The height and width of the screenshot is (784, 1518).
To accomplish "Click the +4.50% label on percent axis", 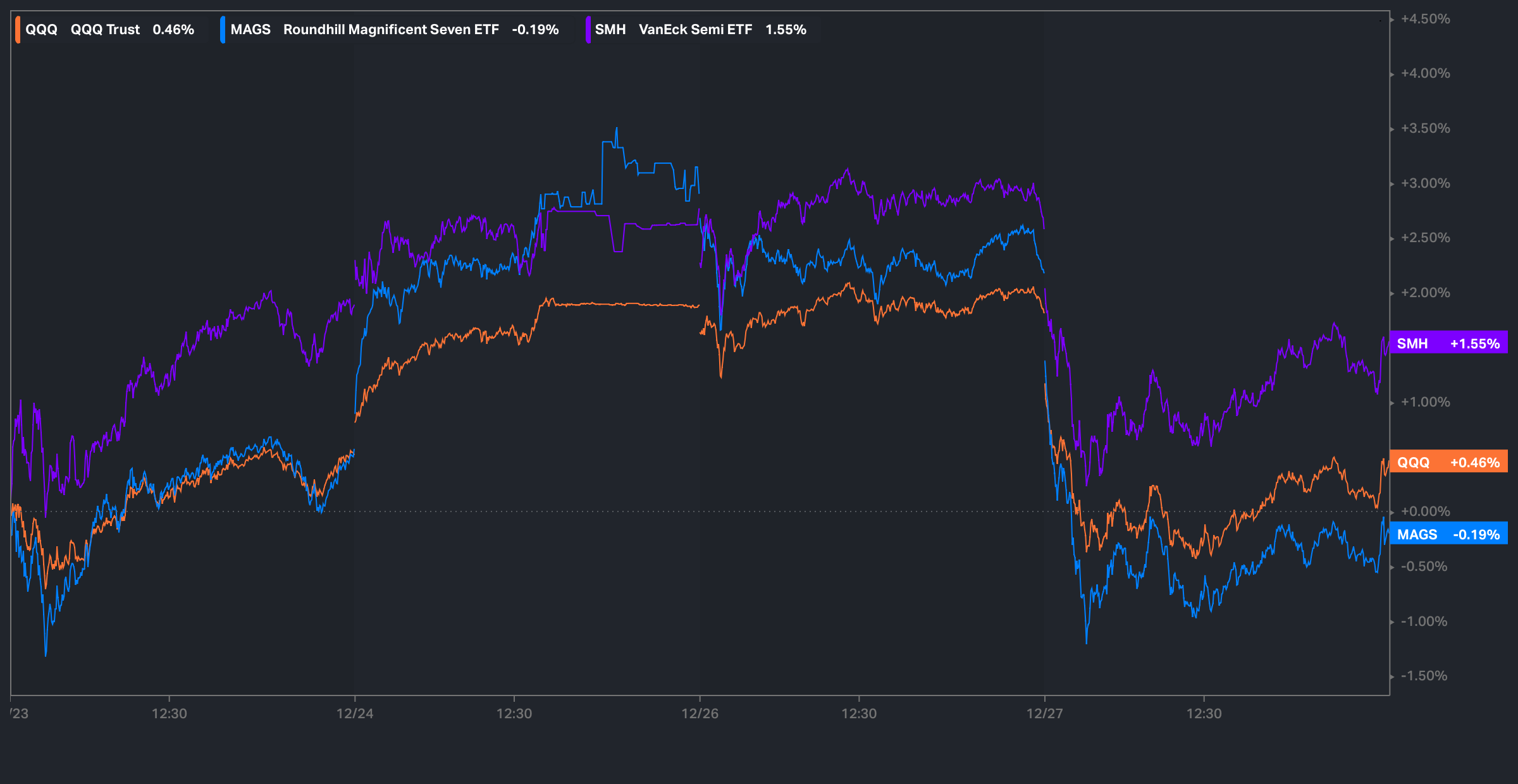I will coord(1425,19).
